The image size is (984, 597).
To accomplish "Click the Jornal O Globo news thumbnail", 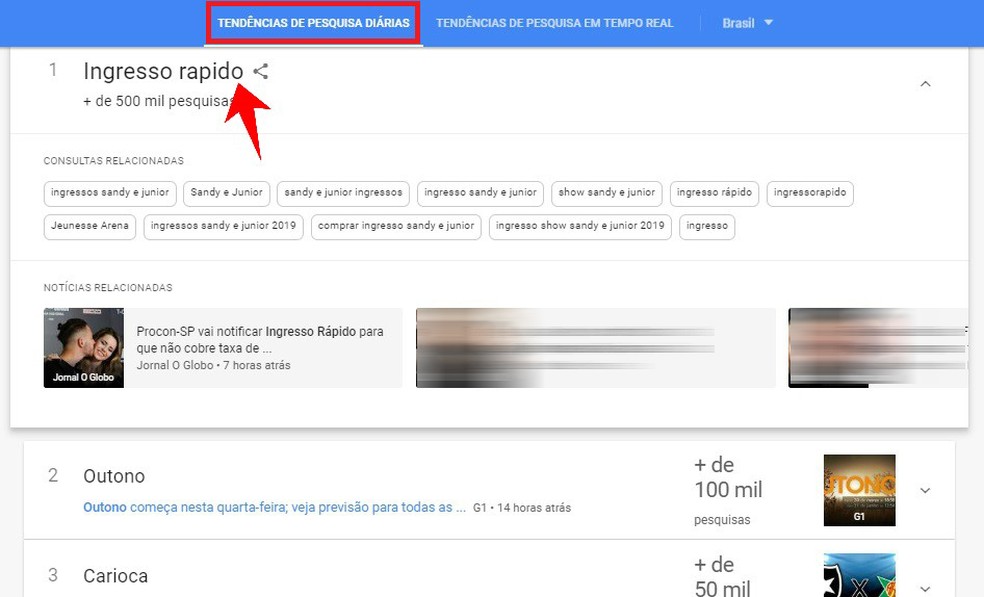I will tap(83, 348).
